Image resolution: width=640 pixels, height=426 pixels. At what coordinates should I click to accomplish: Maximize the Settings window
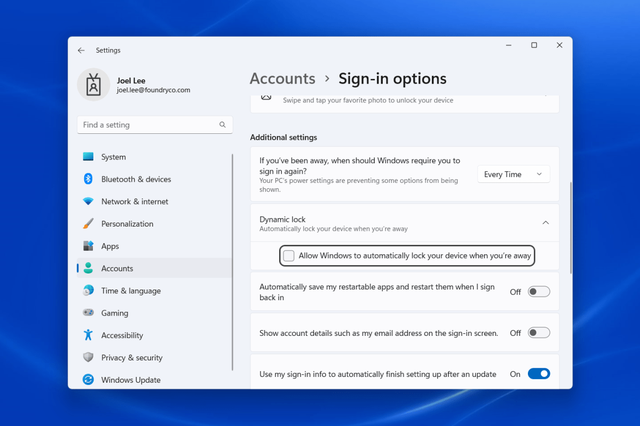coord(534,45)
